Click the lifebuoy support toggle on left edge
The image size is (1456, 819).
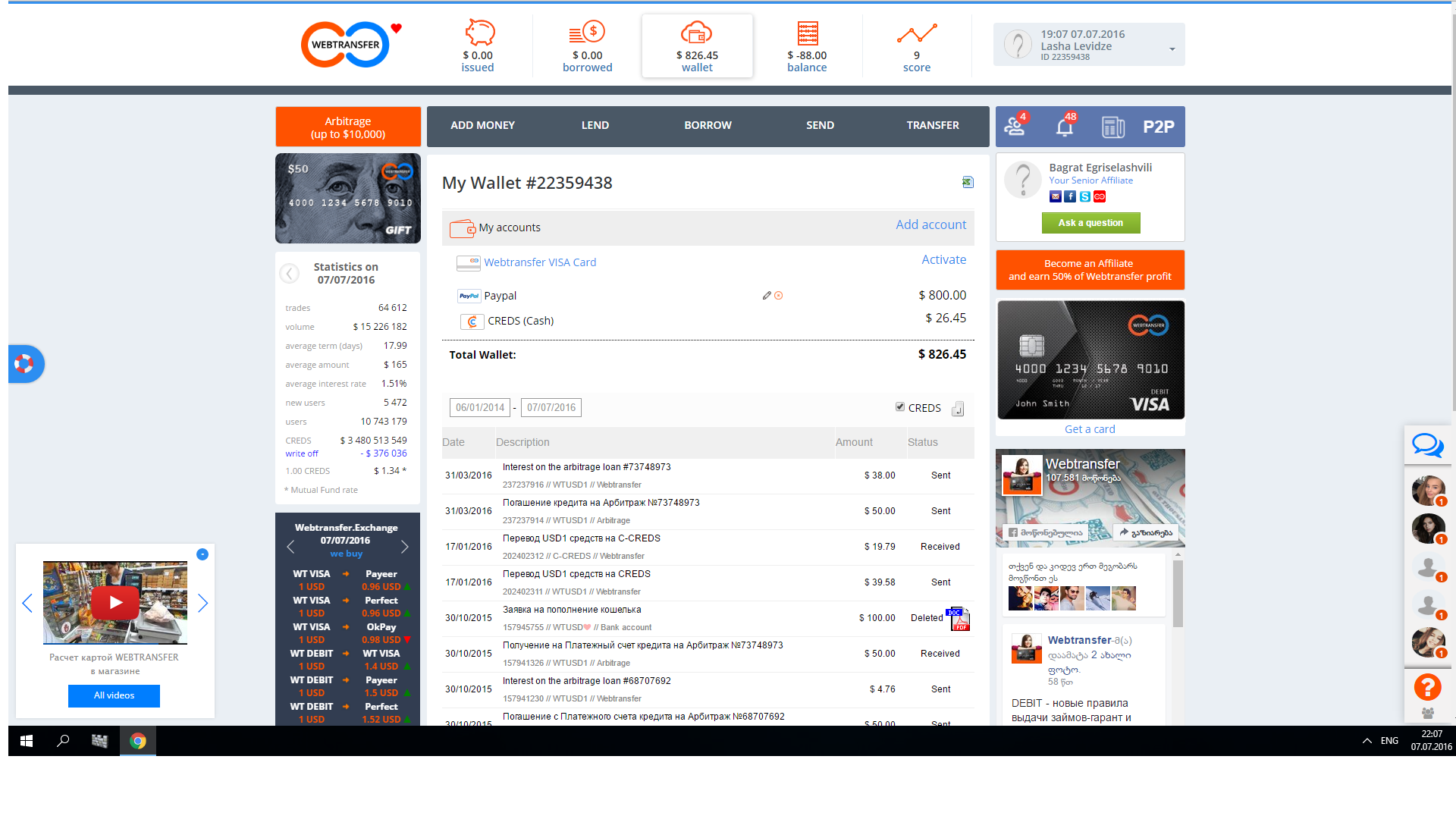coord(24,364)
